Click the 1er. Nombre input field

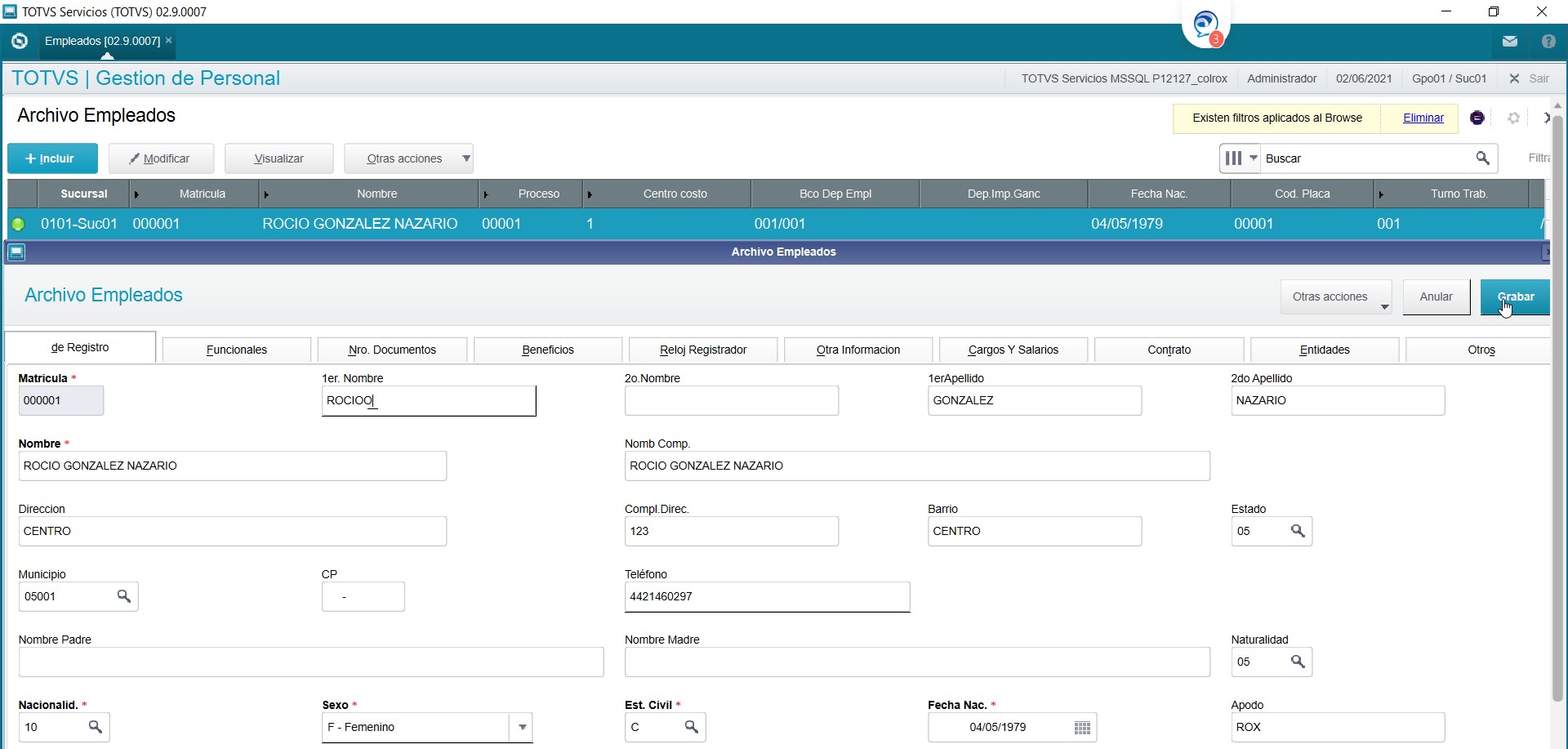pyautogui.click(x=429, y=401)
